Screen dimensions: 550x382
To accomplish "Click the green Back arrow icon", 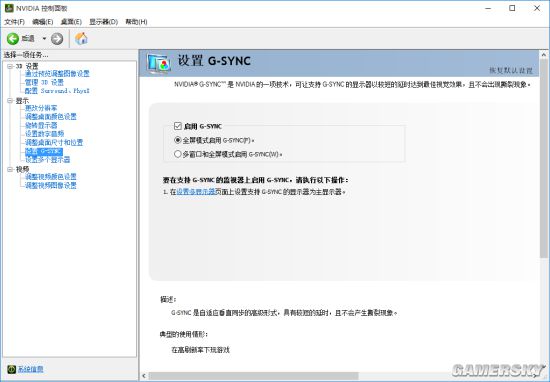I will pos(13,39).
